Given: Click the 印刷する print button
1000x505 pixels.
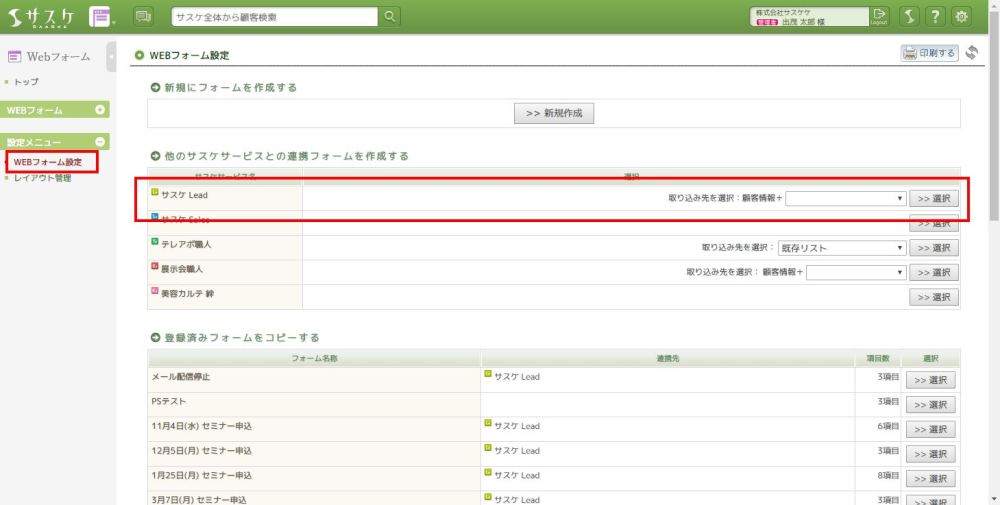Looking at the screenshot, I should click(930, 53).
